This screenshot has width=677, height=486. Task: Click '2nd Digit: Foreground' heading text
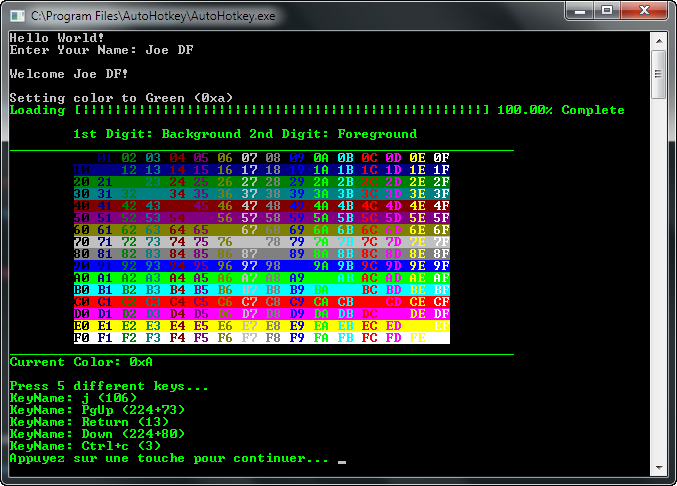pyautogui.click(x=333, y=134)
